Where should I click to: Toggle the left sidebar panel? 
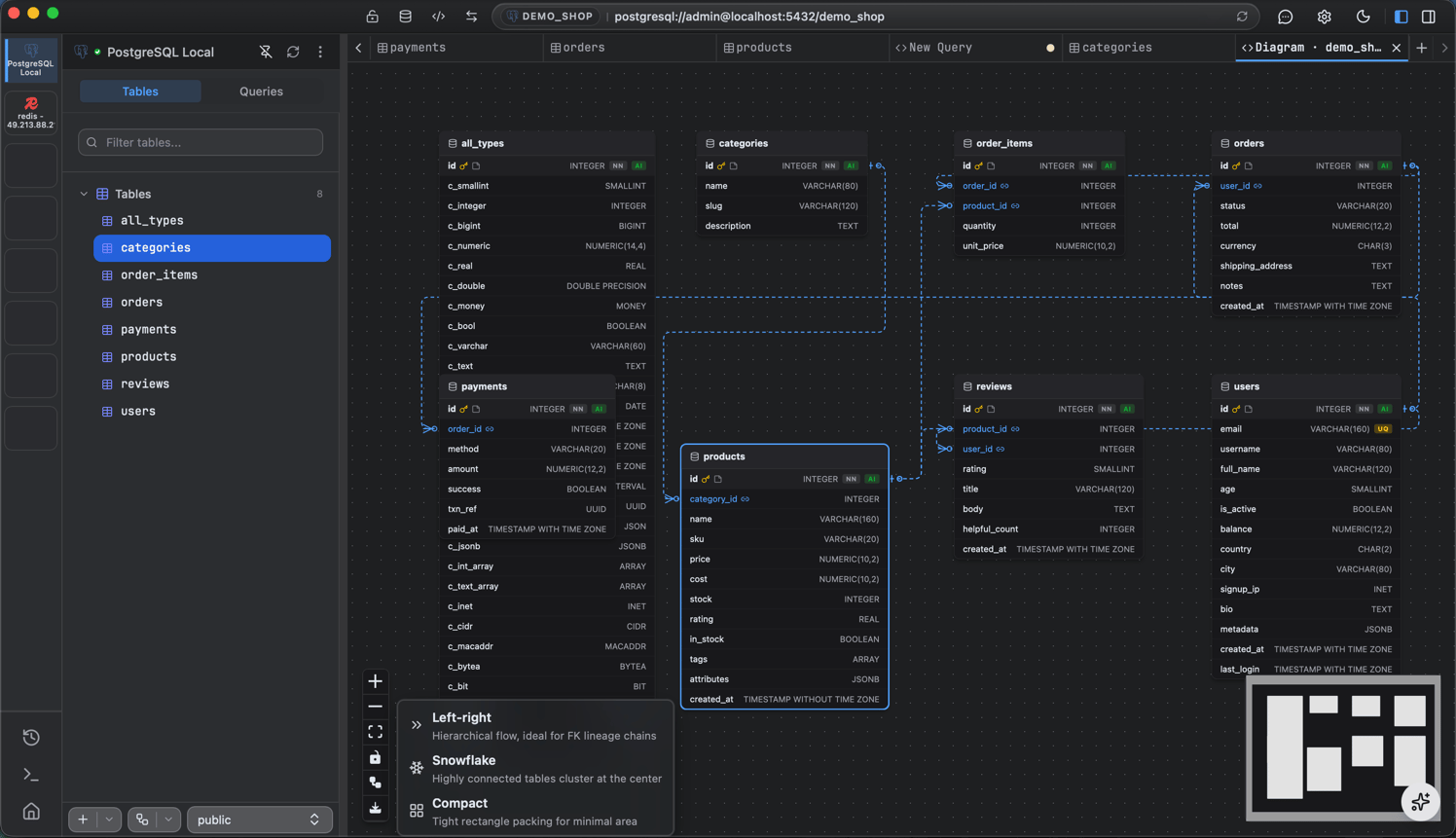(1401, 17)
